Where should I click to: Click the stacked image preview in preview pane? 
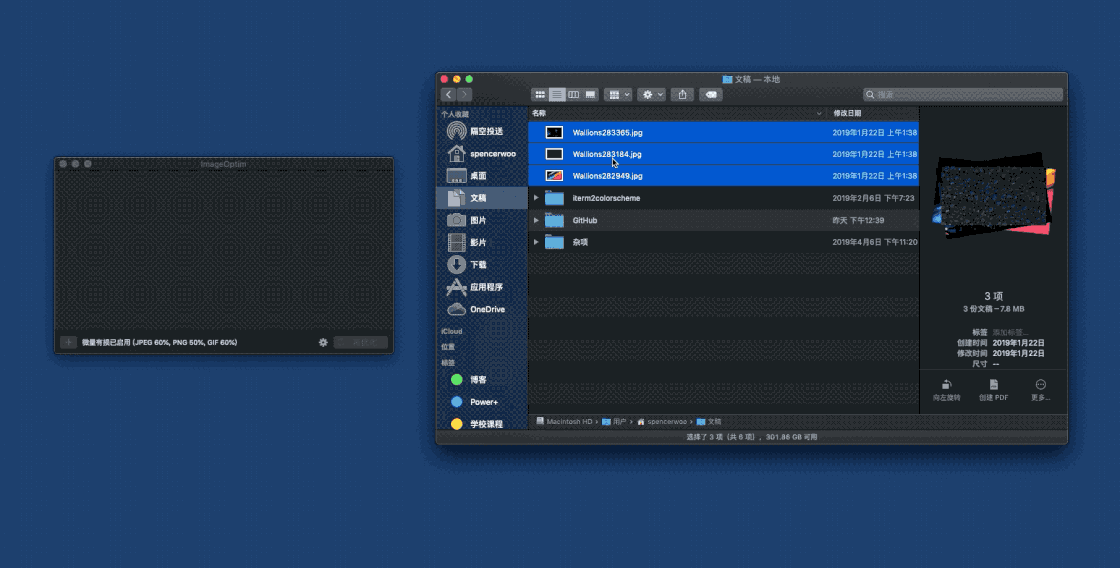[x=994, y=195]
